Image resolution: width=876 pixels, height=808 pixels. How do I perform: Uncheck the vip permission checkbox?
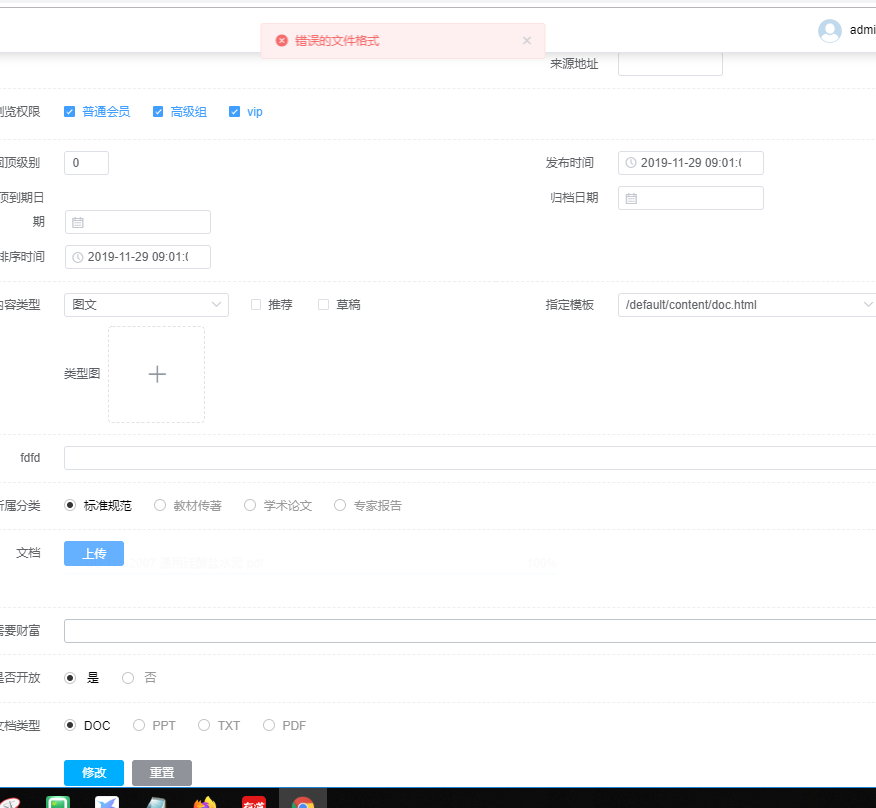235,112
